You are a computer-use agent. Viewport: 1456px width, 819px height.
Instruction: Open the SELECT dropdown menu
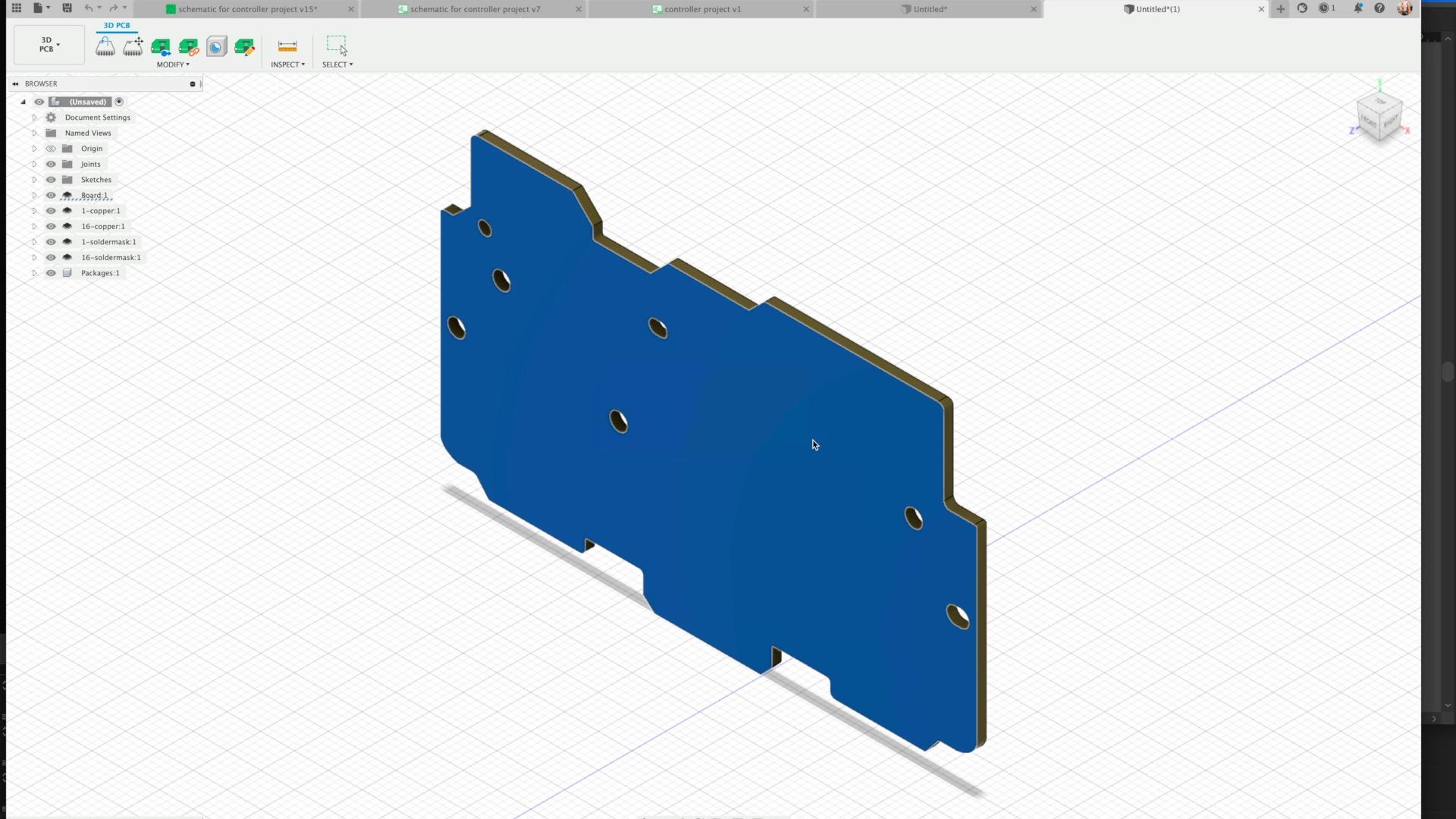337,64
